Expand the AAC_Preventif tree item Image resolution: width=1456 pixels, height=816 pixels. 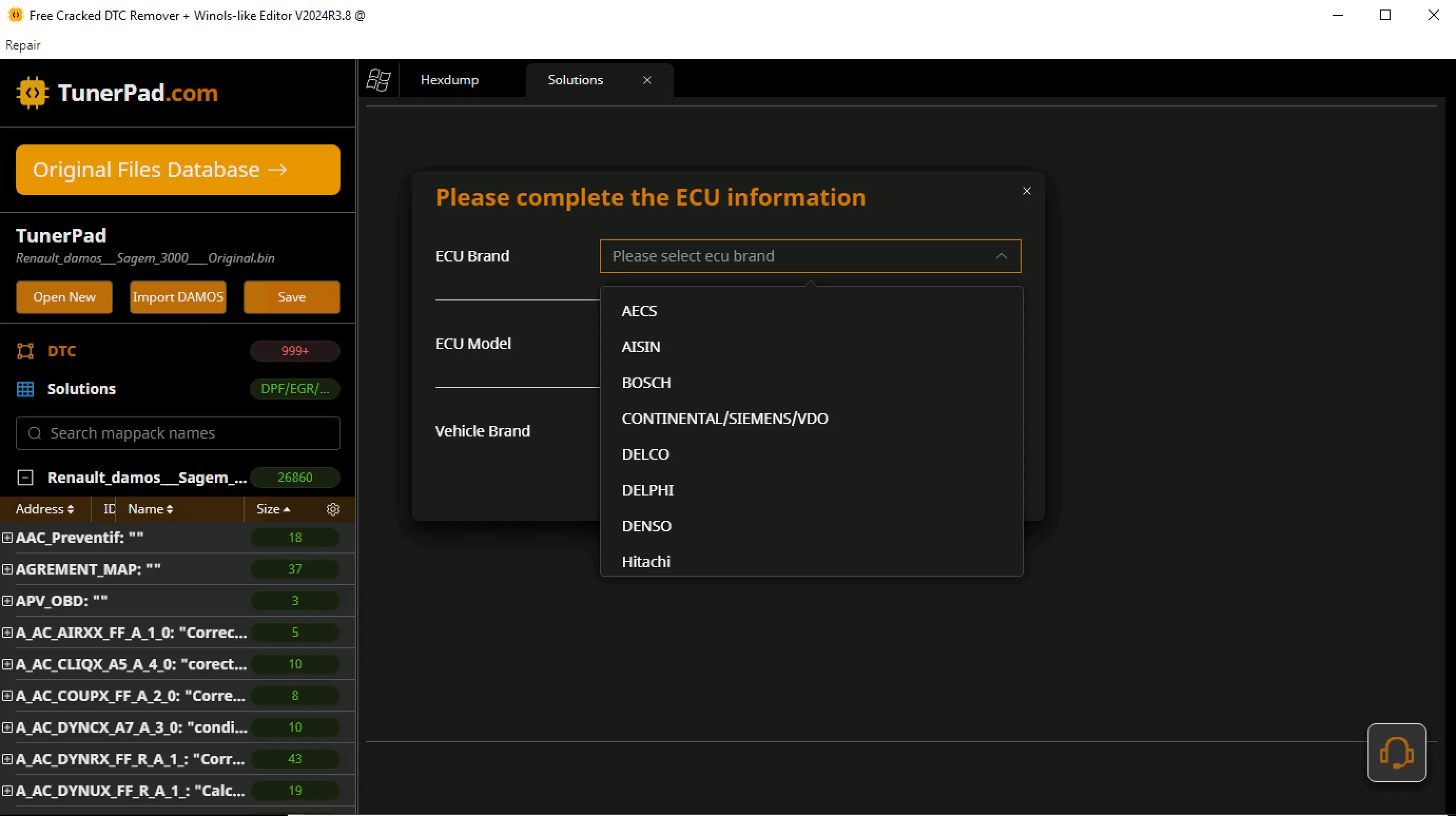pyautogui.click(x=7, y=537)
